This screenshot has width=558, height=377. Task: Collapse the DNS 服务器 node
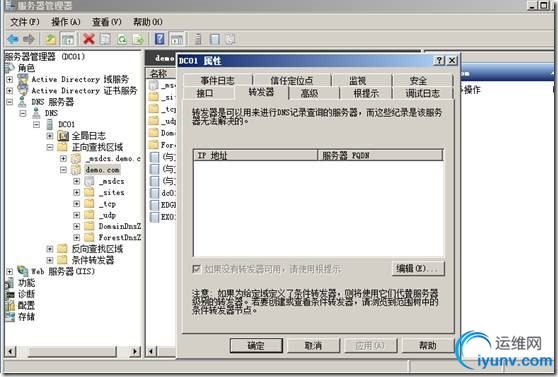point(10,102)
